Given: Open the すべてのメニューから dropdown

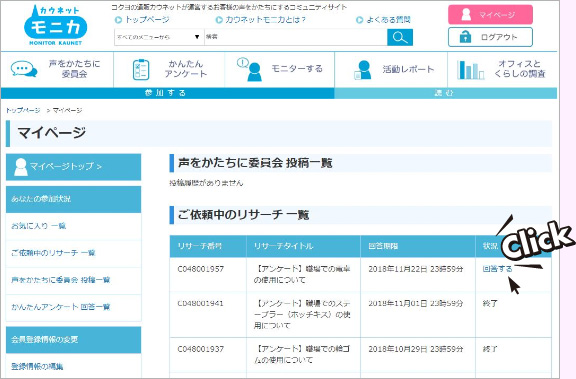Looking at the screenshot, I should pos(159,37).
